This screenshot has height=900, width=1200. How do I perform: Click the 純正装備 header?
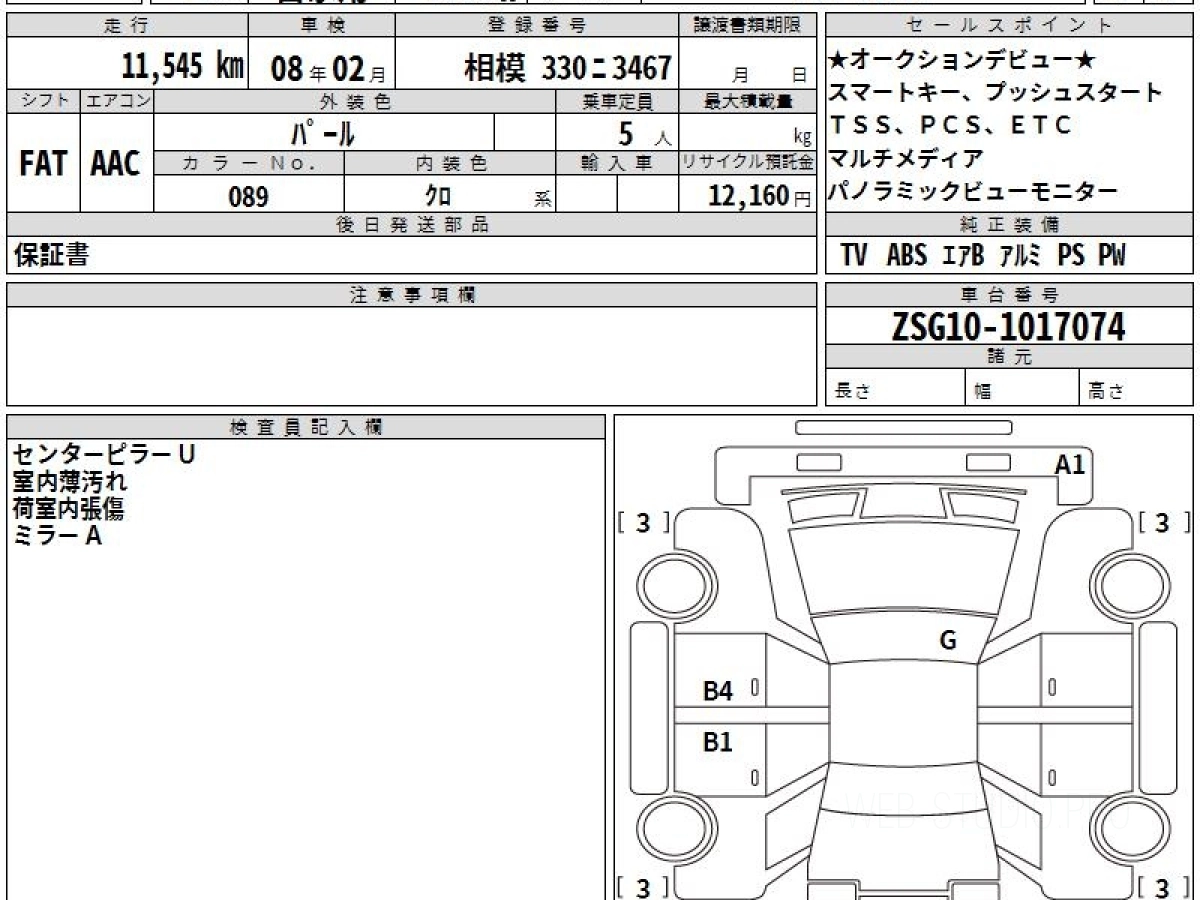[x=1010, y=225]
